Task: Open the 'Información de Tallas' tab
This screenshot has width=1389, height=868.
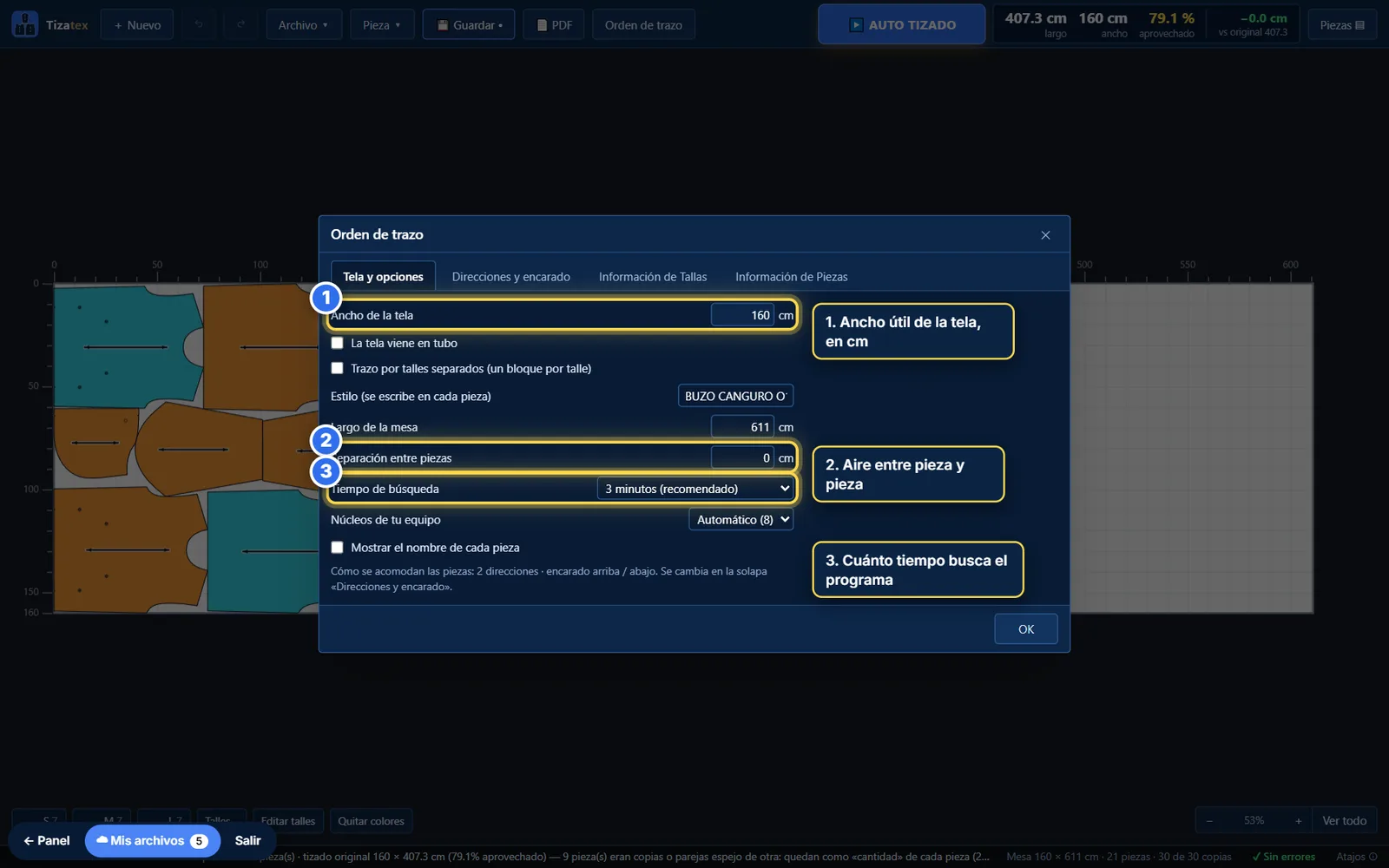Action: click(653, 277)
